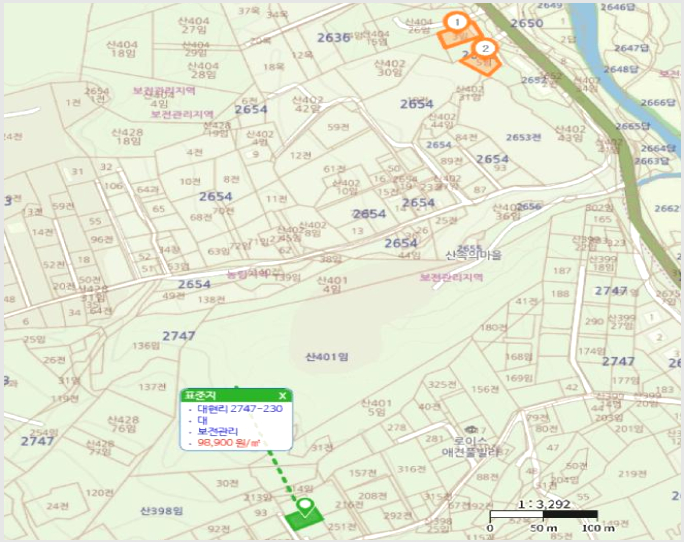Image resolution: width=684 pixels, height=542 pixels.
Task: Click parcel label 산428 18임
Action: pos(127,137)
